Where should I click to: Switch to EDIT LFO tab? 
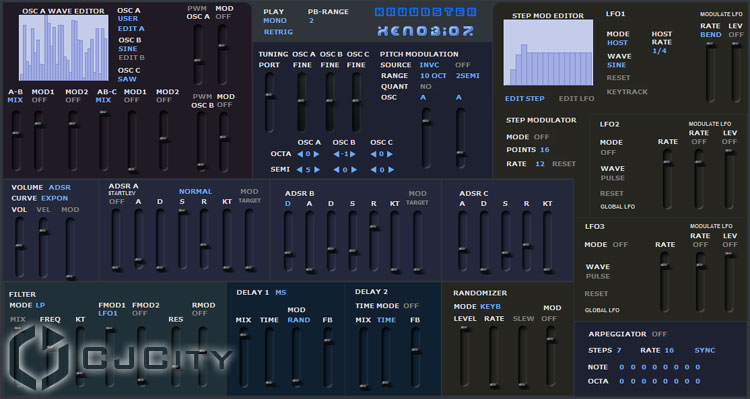click(x=576, y=99)
